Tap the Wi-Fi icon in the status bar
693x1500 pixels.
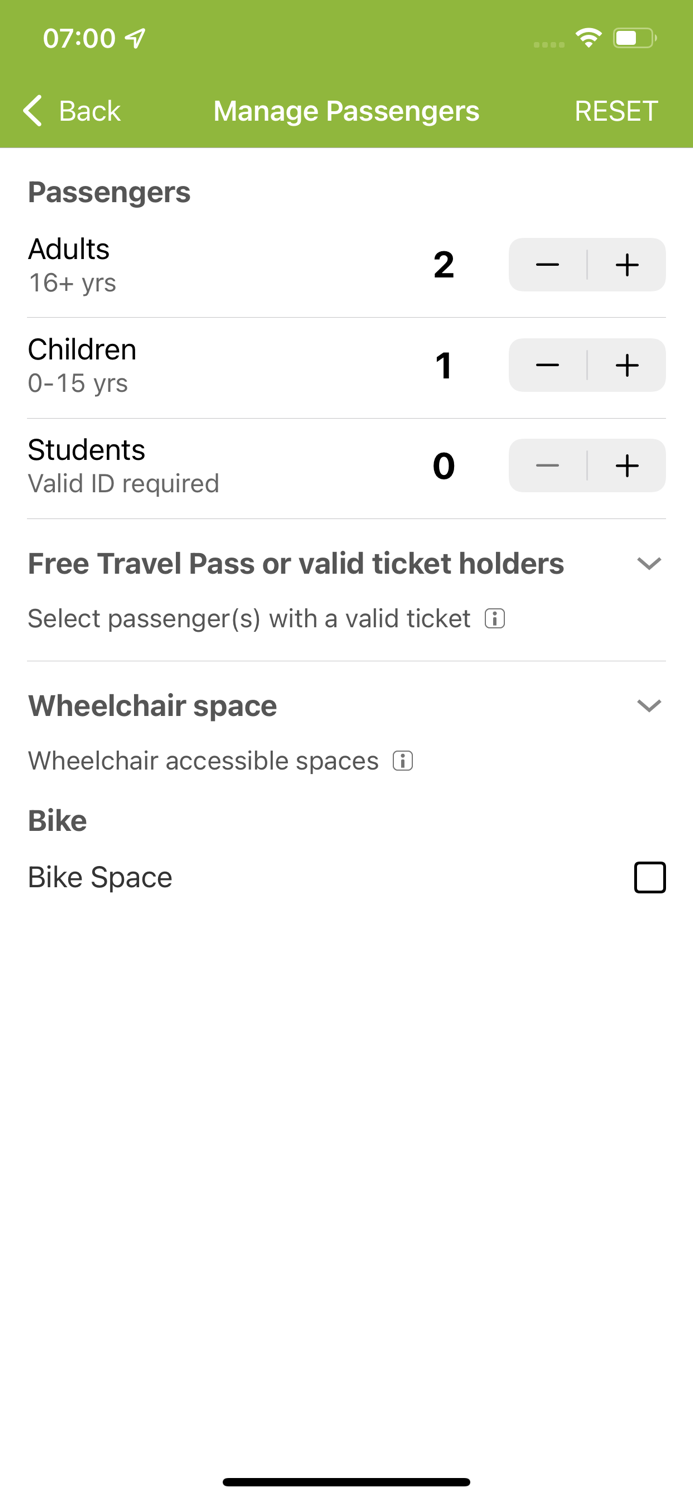[588, 37]
